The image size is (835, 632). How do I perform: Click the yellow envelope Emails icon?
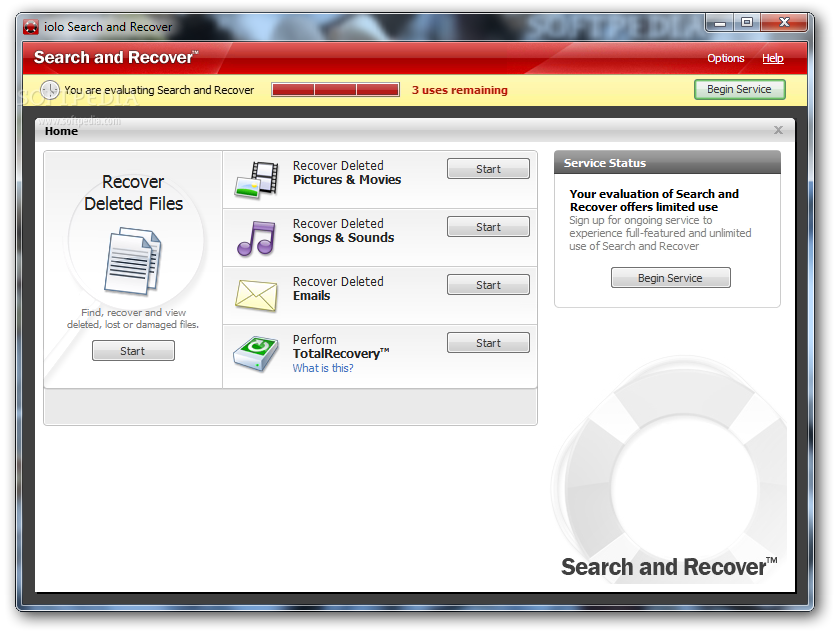pyautogui.click(x=256, y=295)
